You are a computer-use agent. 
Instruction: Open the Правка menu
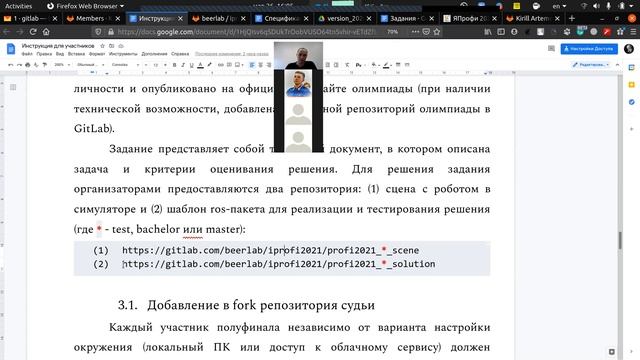click(44, 54)
